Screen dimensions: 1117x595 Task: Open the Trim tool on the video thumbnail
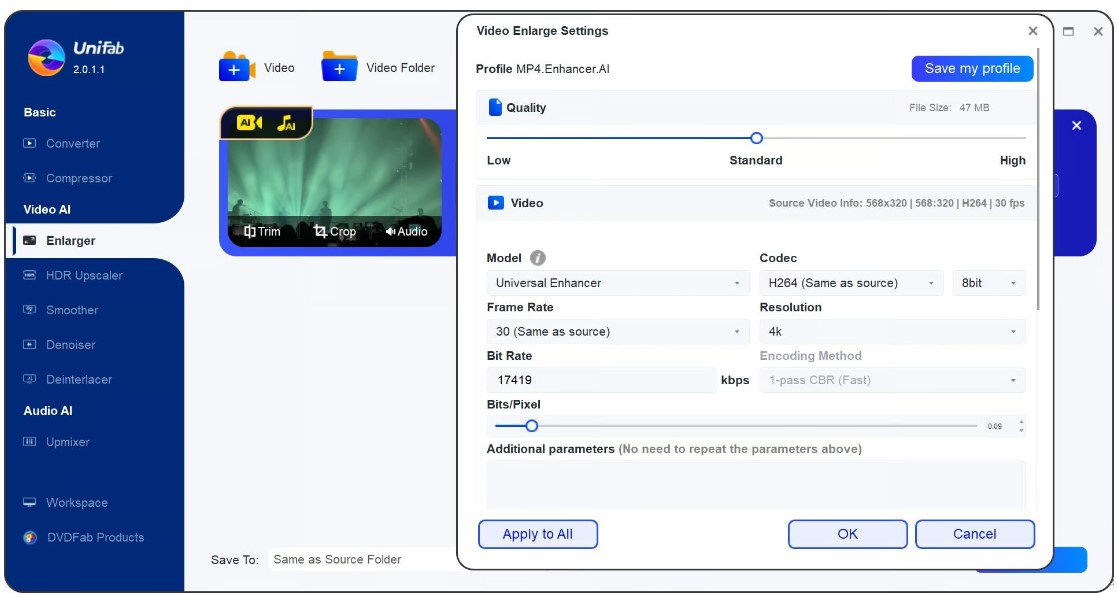coord(262,232)
